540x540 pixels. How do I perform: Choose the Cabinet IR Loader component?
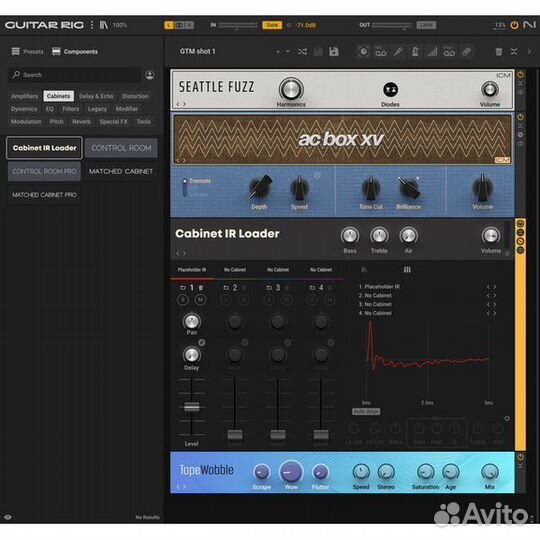click(44, 148)
